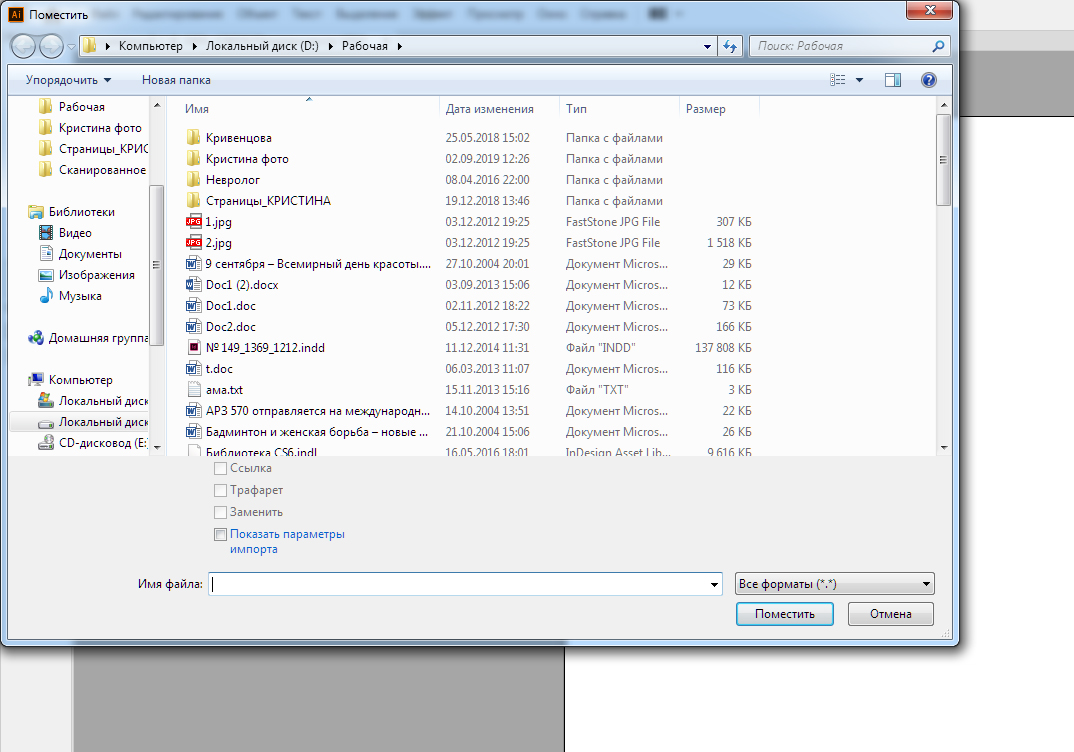Click Компьютер in the address breadcrumb

point(151,46)
